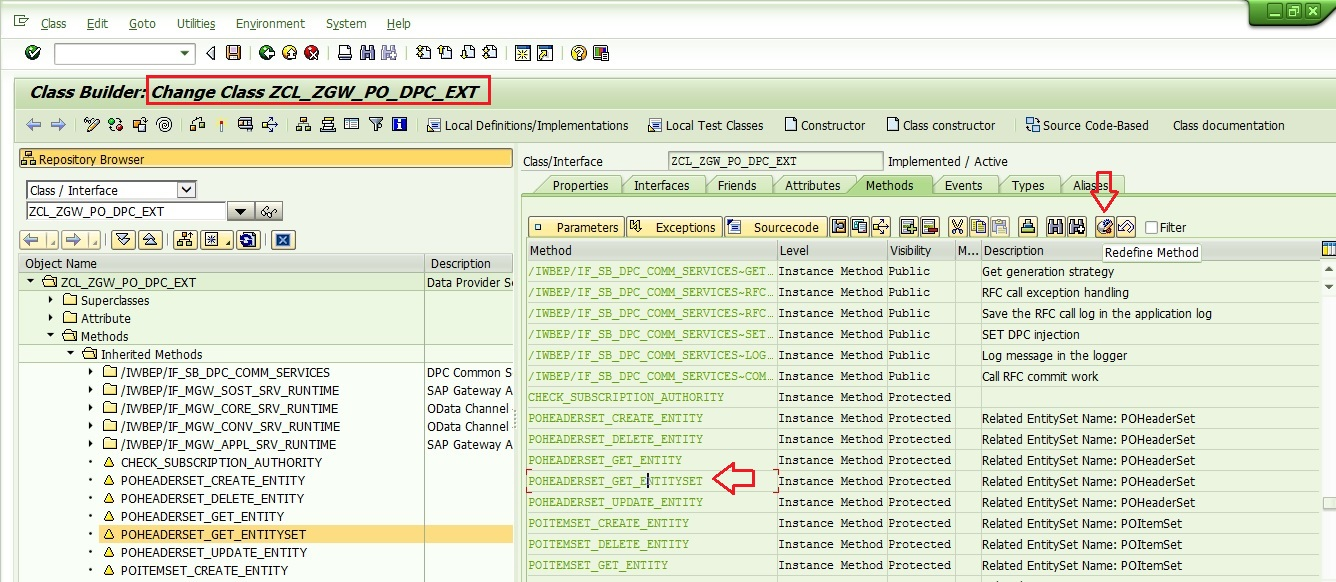Click the Exceptions icon on methods toolbar
The height and width of the screenshot is (582, 1336).
tap(673, 226)
